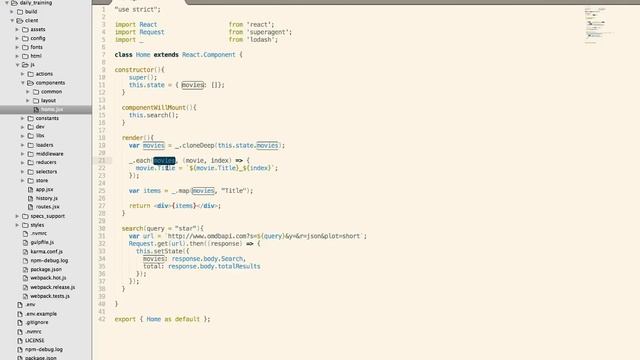Click the routes.jsx file icon

[x=31, y=207]
